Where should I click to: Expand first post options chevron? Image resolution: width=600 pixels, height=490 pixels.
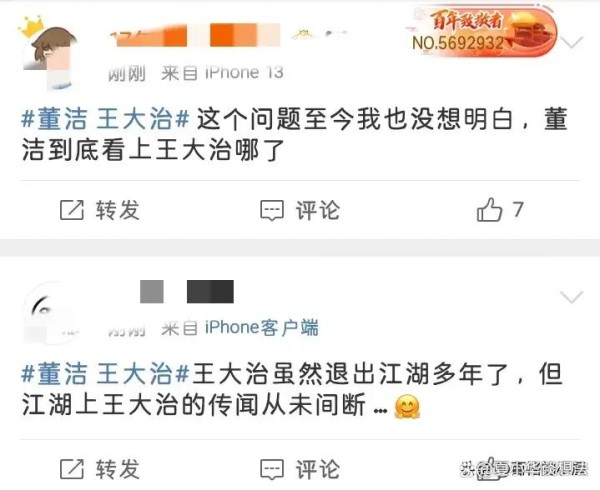pyautogui.click(x=571, y=42)
